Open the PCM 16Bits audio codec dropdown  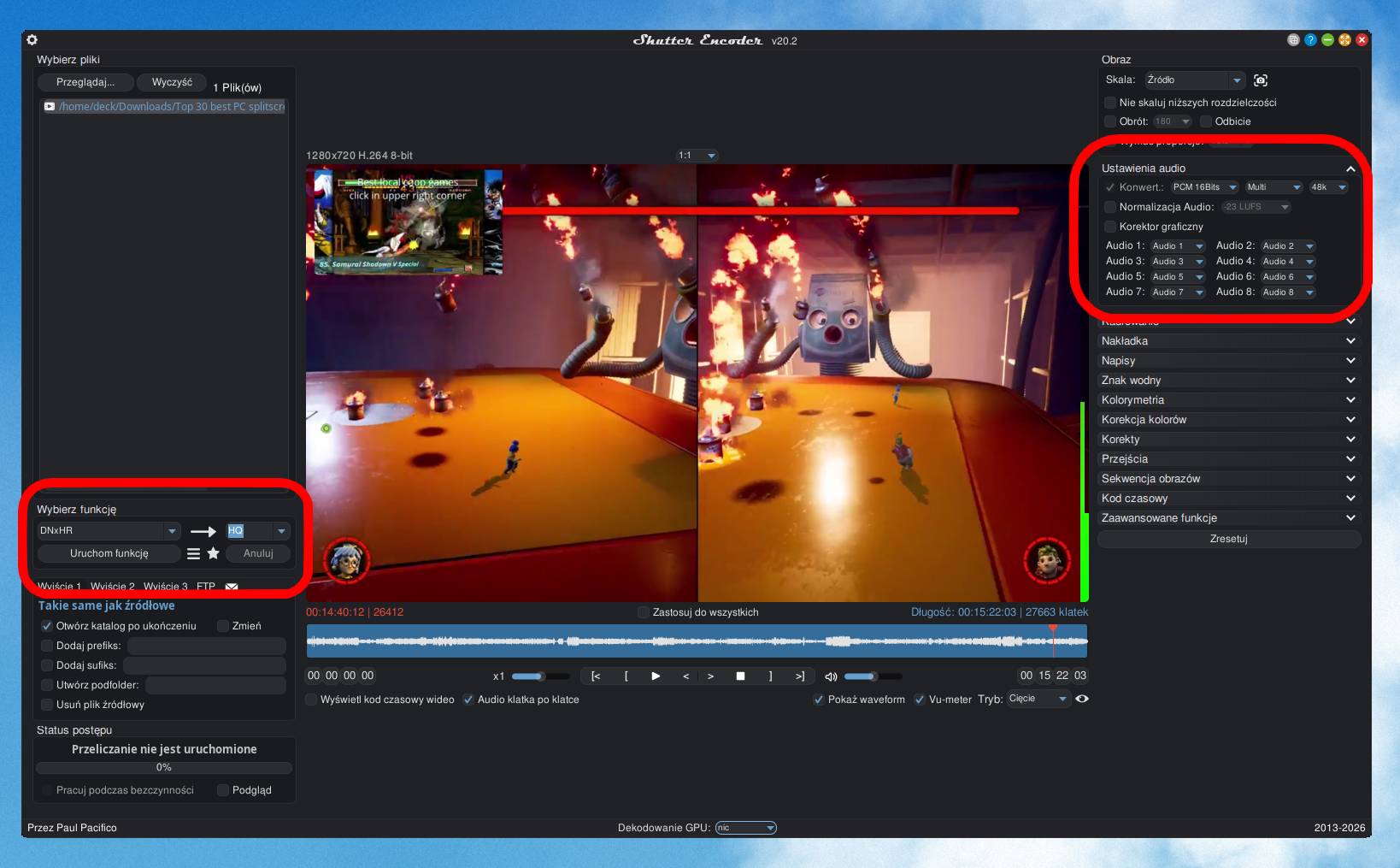pyautogui.click(x=1205, y=187)
